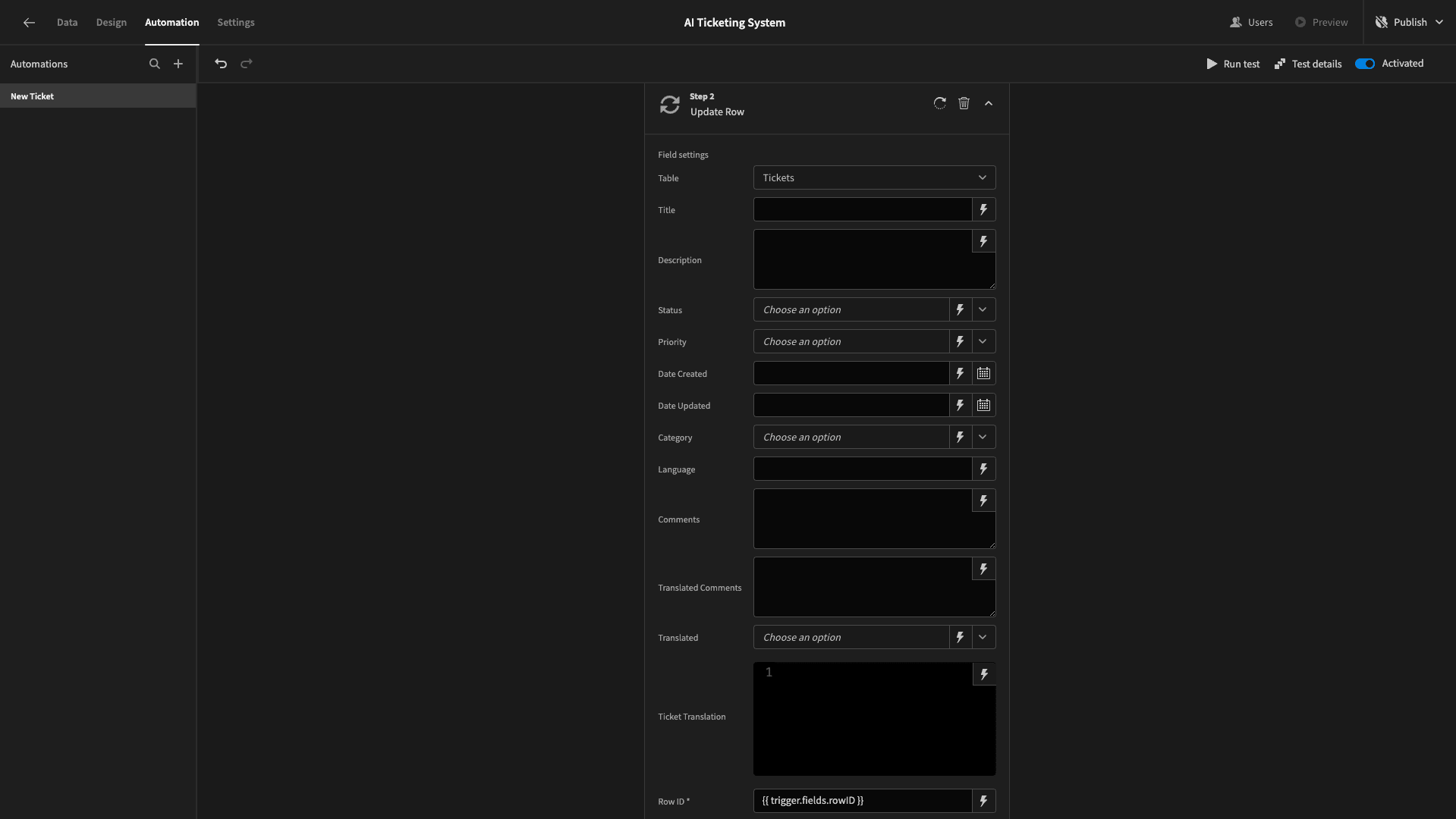Add a new automation with plus icon
Image resolution: width=1456 pixels, height=819 pixels.
(x=178, y=64)
